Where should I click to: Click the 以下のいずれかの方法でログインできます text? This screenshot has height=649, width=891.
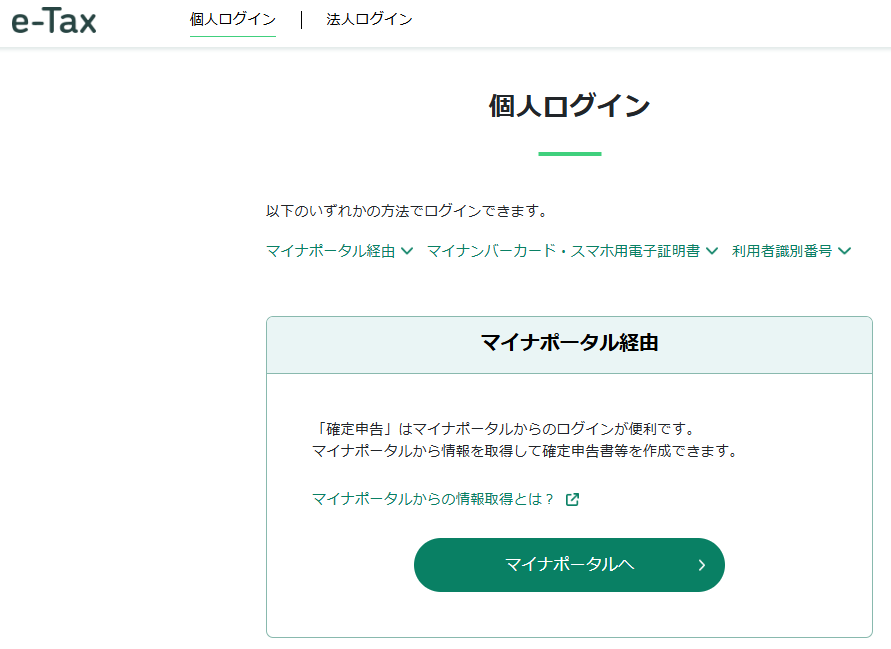tap(406, 211)
